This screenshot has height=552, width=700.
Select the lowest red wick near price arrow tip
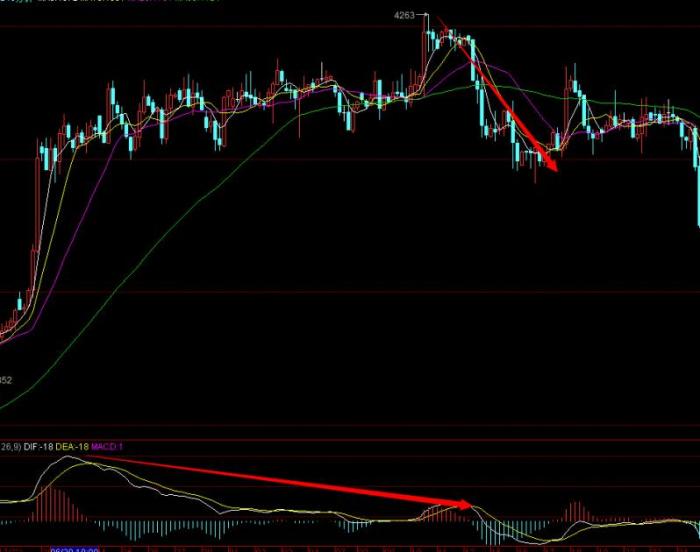point(535,171)
